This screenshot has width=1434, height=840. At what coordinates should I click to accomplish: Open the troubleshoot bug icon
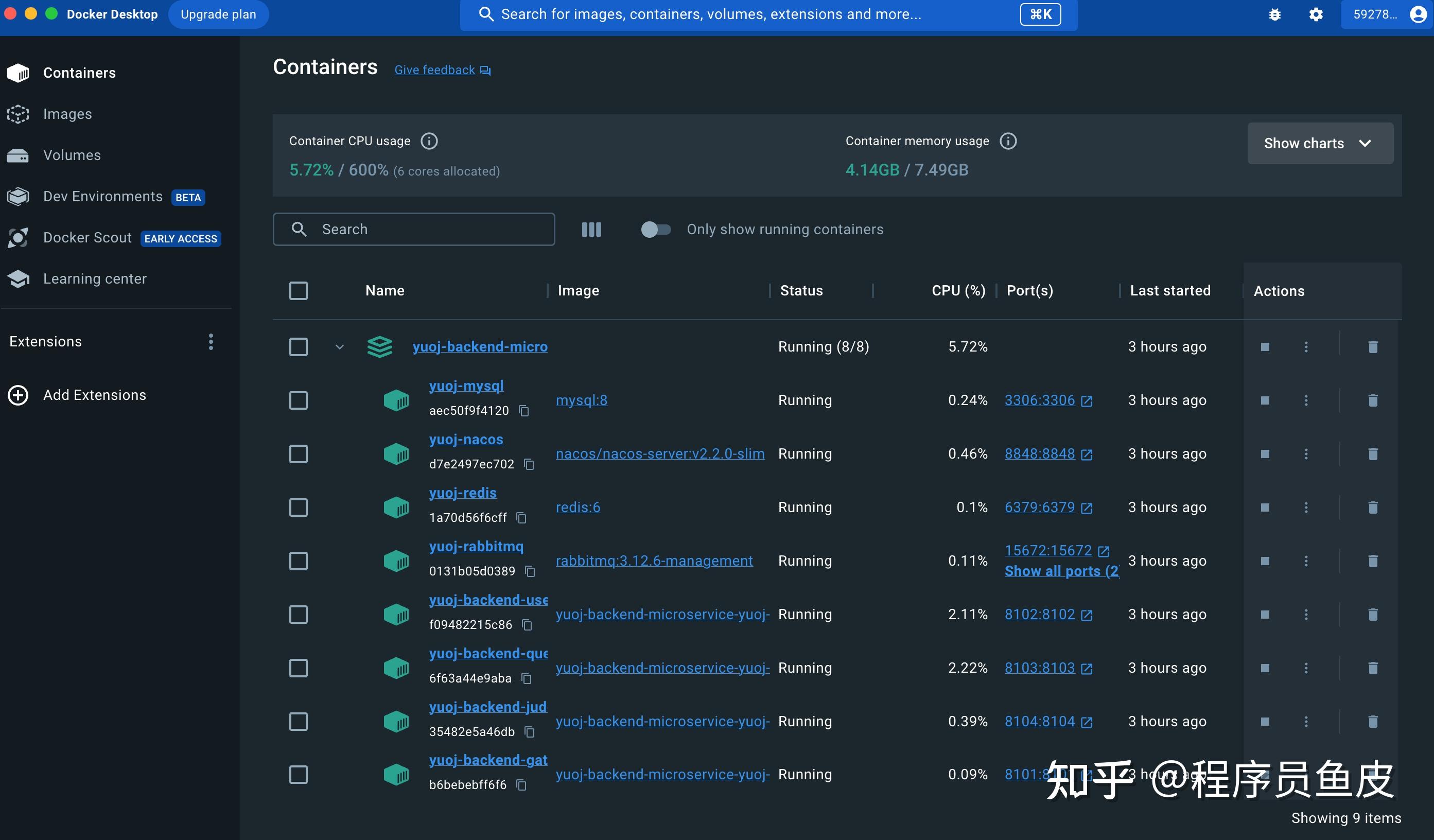(x=1274, y=14)
